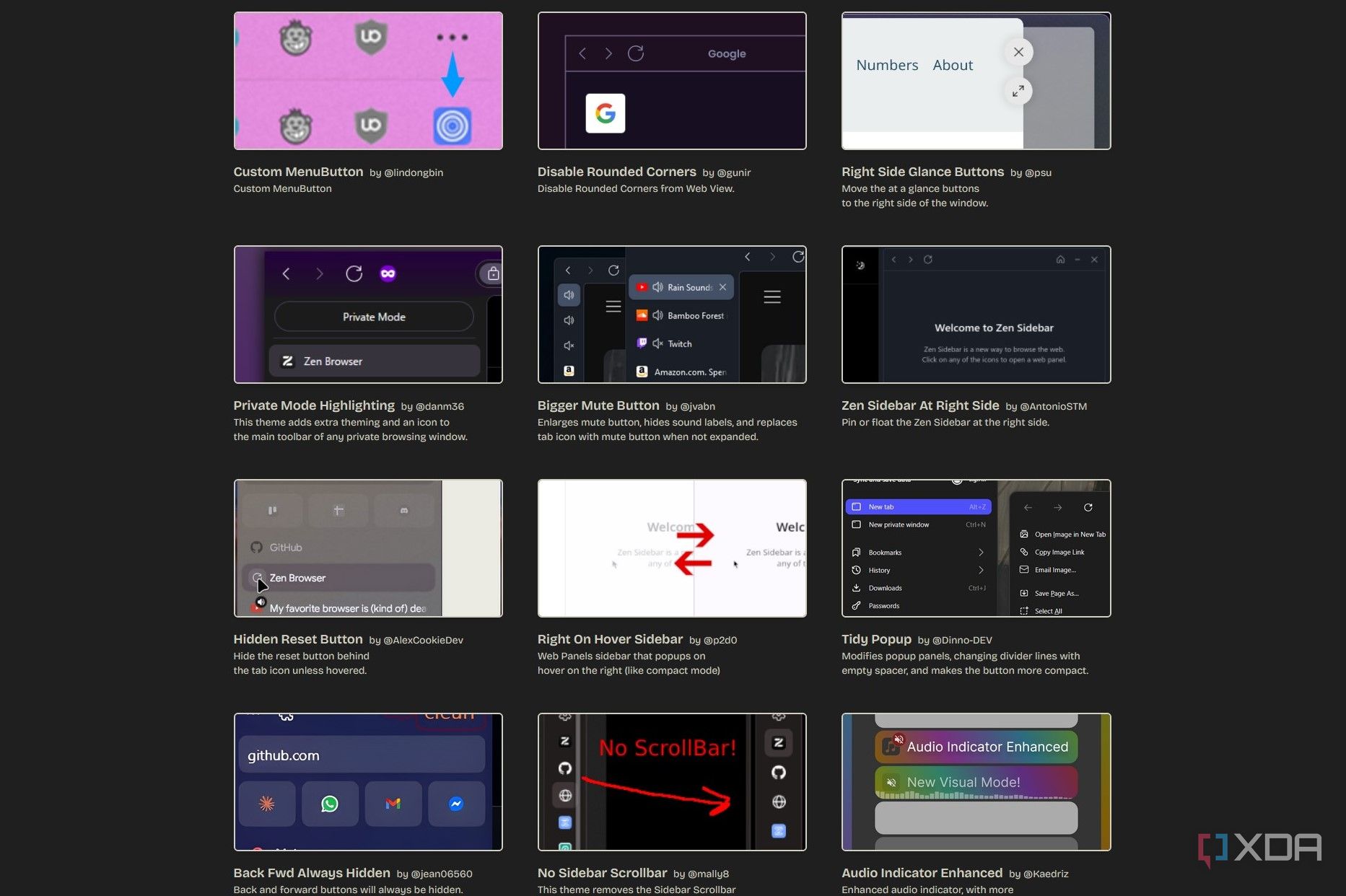Screen dimensions: 1346x896
Task: Click author name @gunir
Action: coord(734,172)
